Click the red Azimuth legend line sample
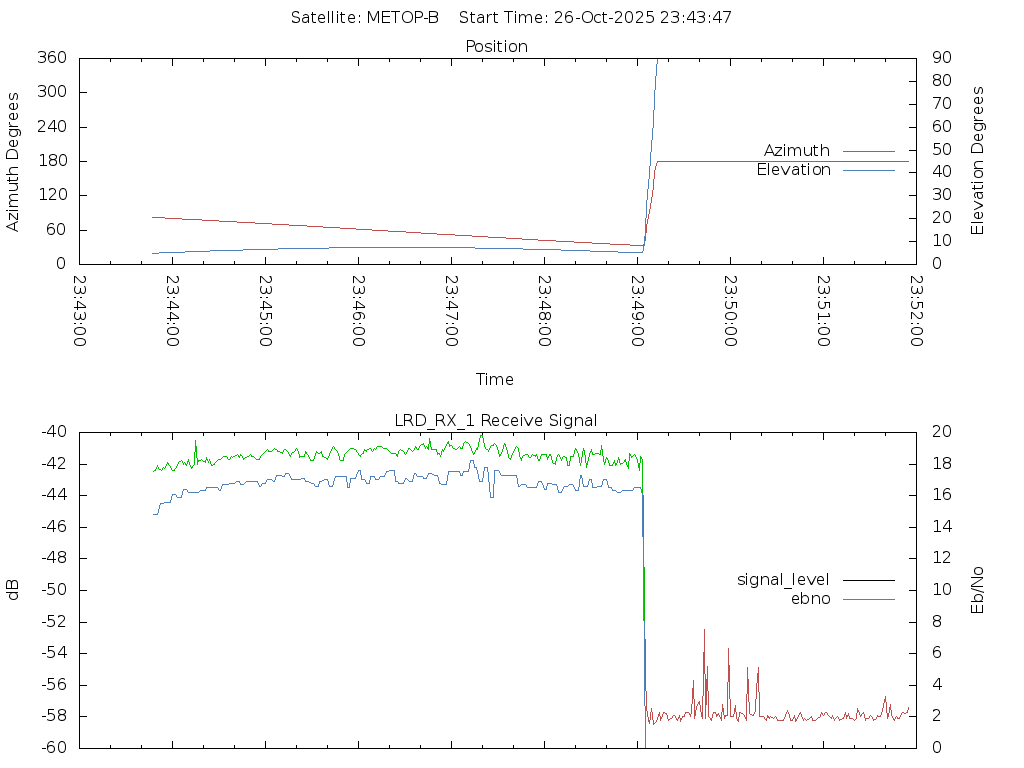 click(x=868, y=151)
